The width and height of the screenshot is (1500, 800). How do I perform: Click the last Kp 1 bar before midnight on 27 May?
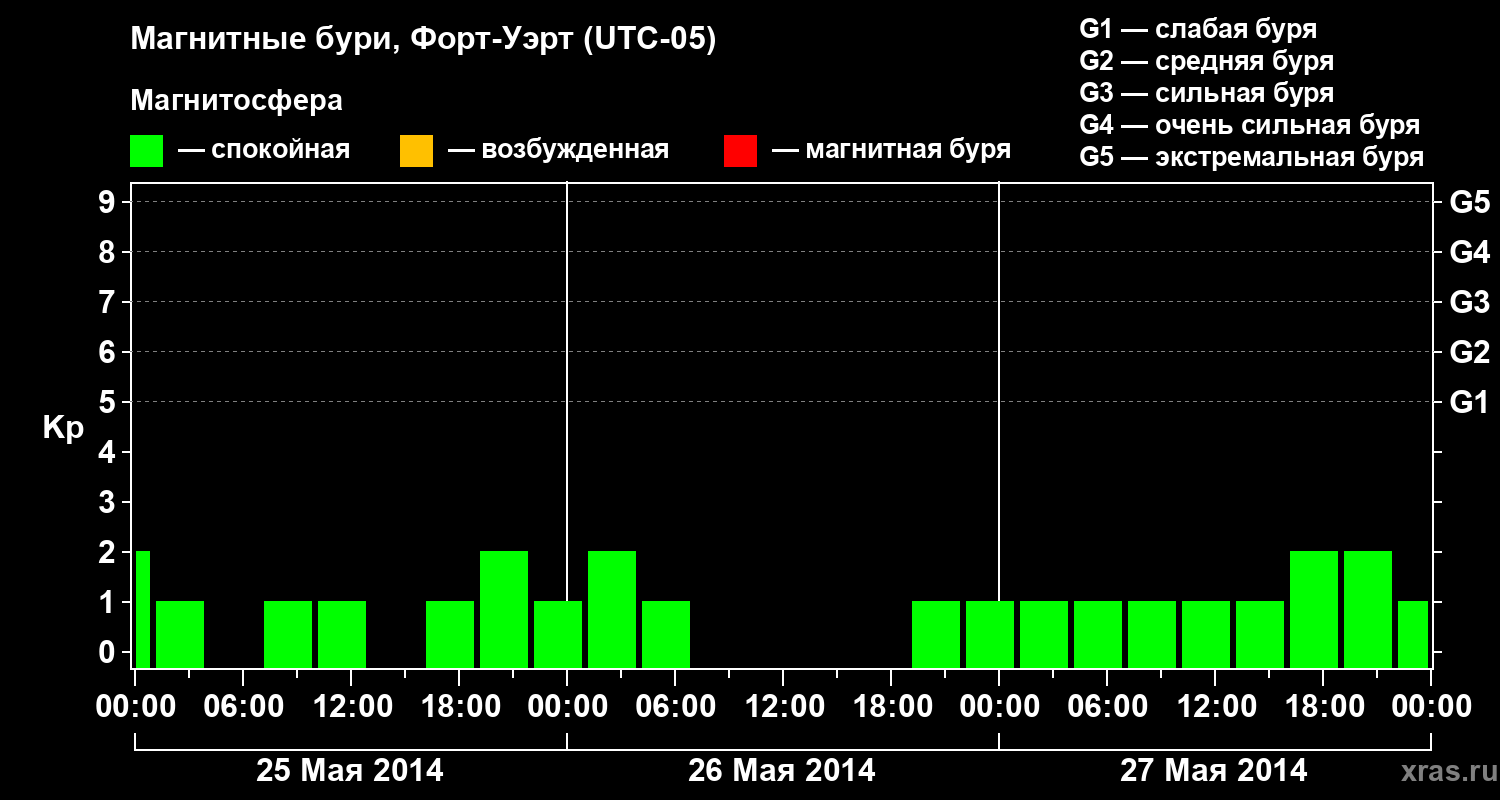coord(1413,634)
